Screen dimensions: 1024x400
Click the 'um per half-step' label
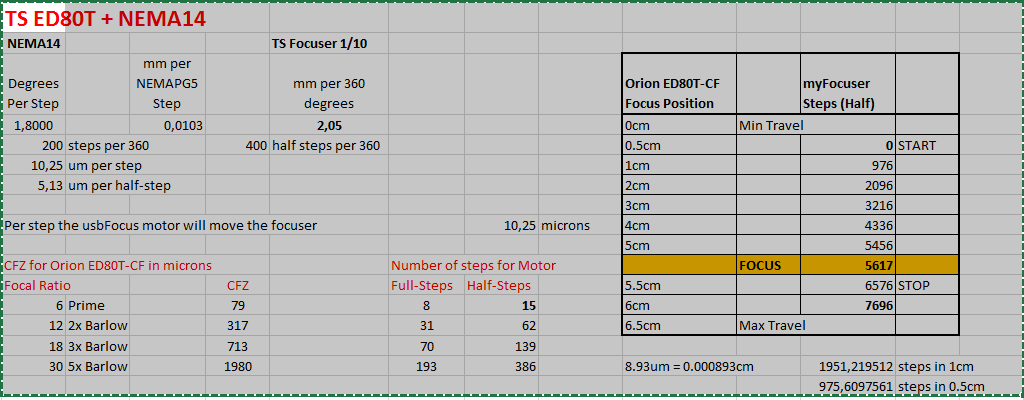[x=120, y=186]
